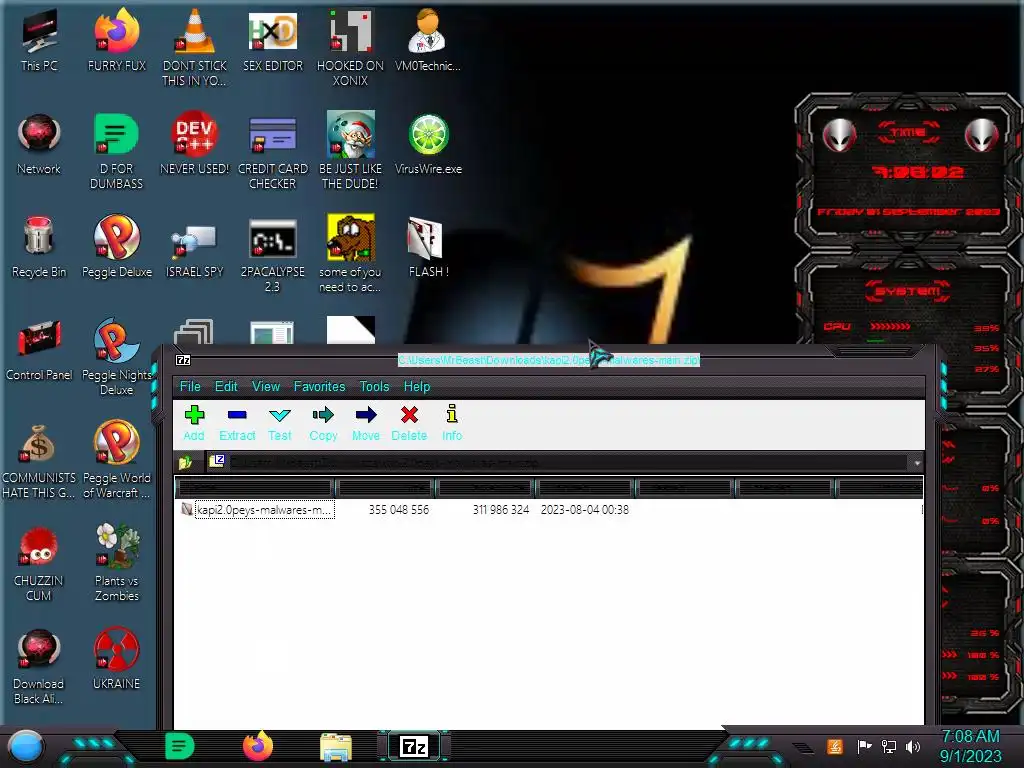Image resolution: width=1024 pixels, height=768 pixels.
Task: Launch Firefox from the taskbar
Action: [x=257, y=746]
